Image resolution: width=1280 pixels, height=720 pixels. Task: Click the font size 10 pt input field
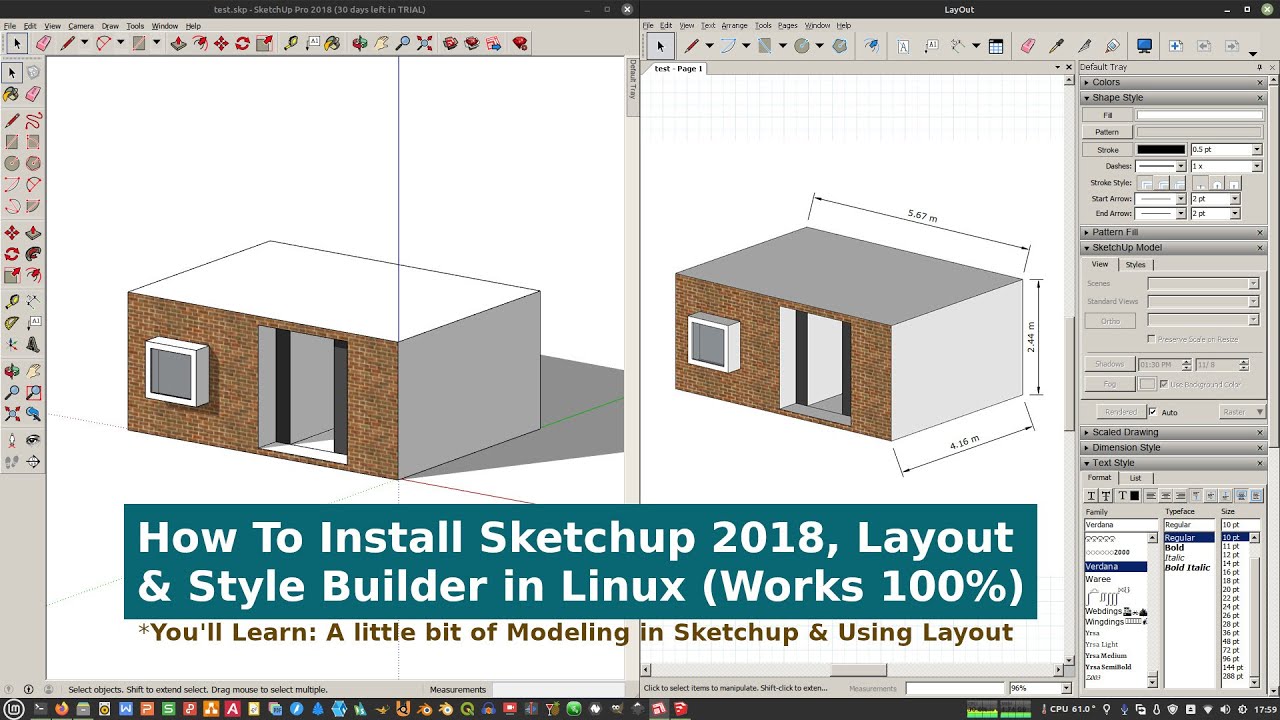point(1239,525)
